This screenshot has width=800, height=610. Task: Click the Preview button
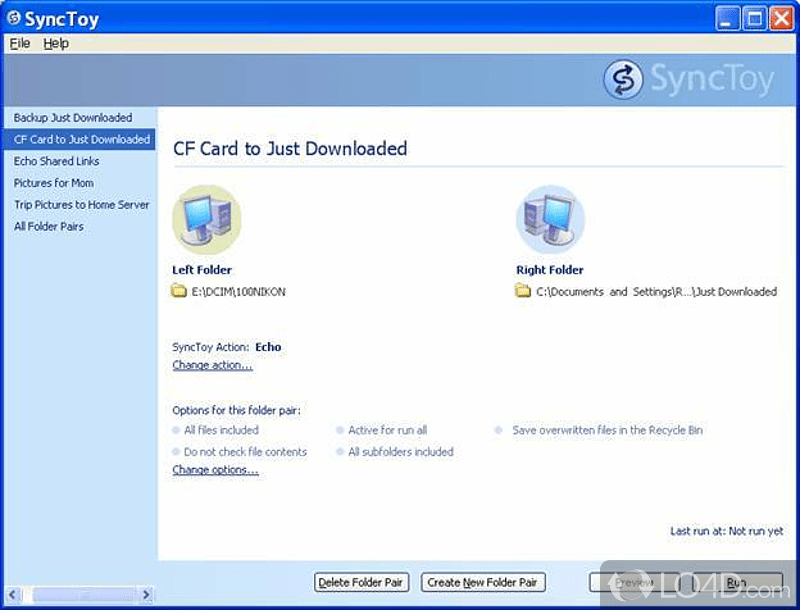pyautogui.click(x=634, y=582)
